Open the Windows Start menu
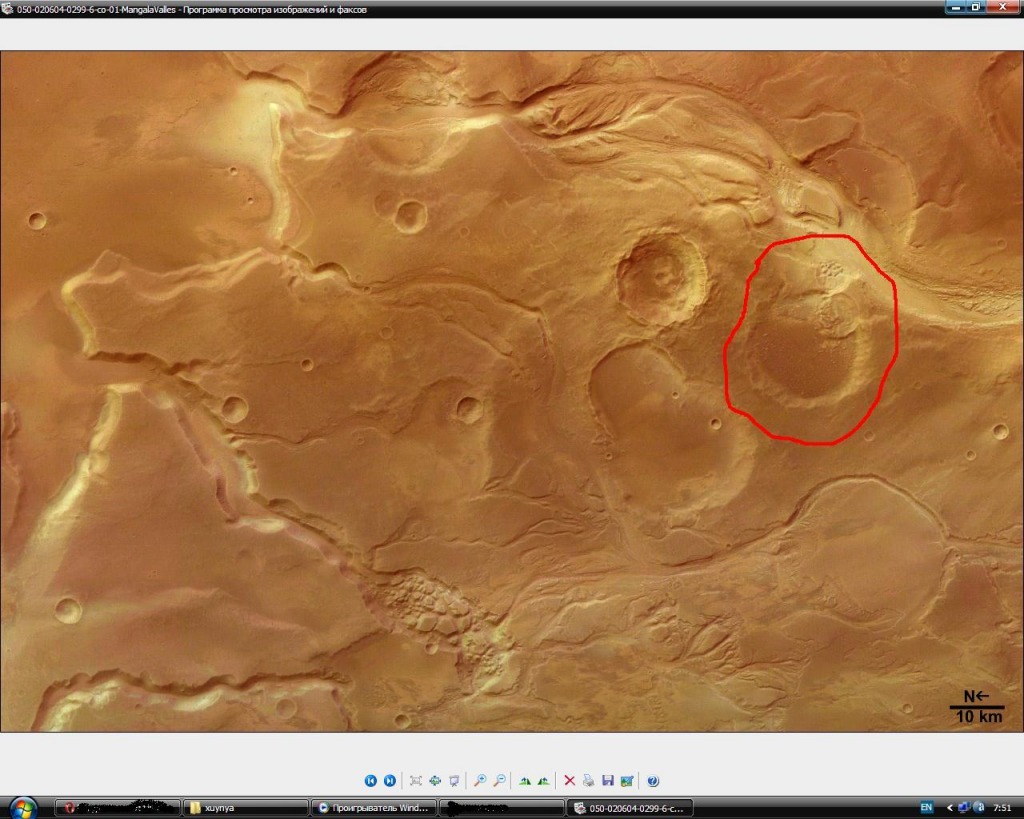The width and height of the screenshot is (1024, 819). point(22,807)
